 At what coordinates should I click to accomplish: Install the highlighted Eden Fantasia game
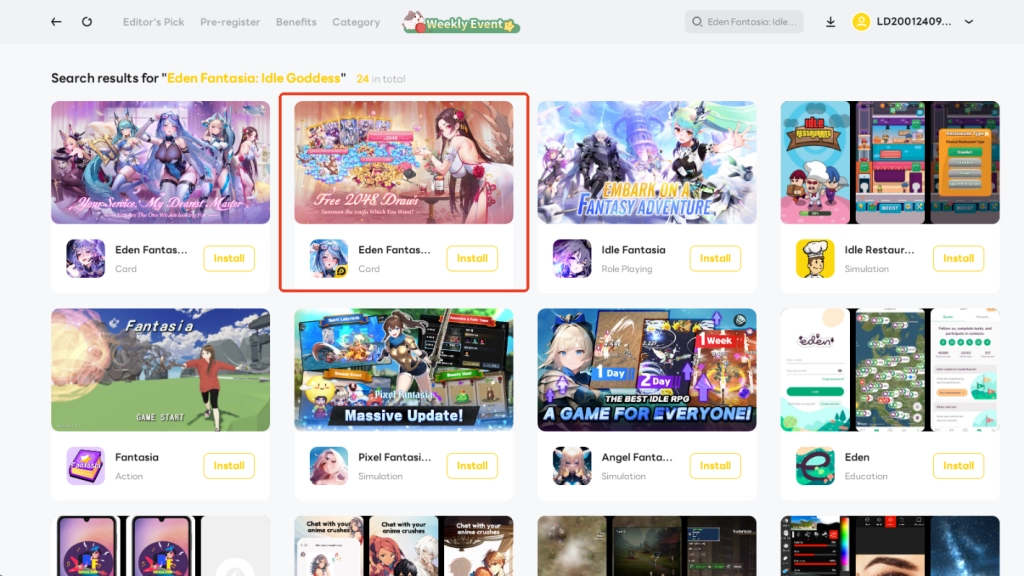tap(471, 258)
